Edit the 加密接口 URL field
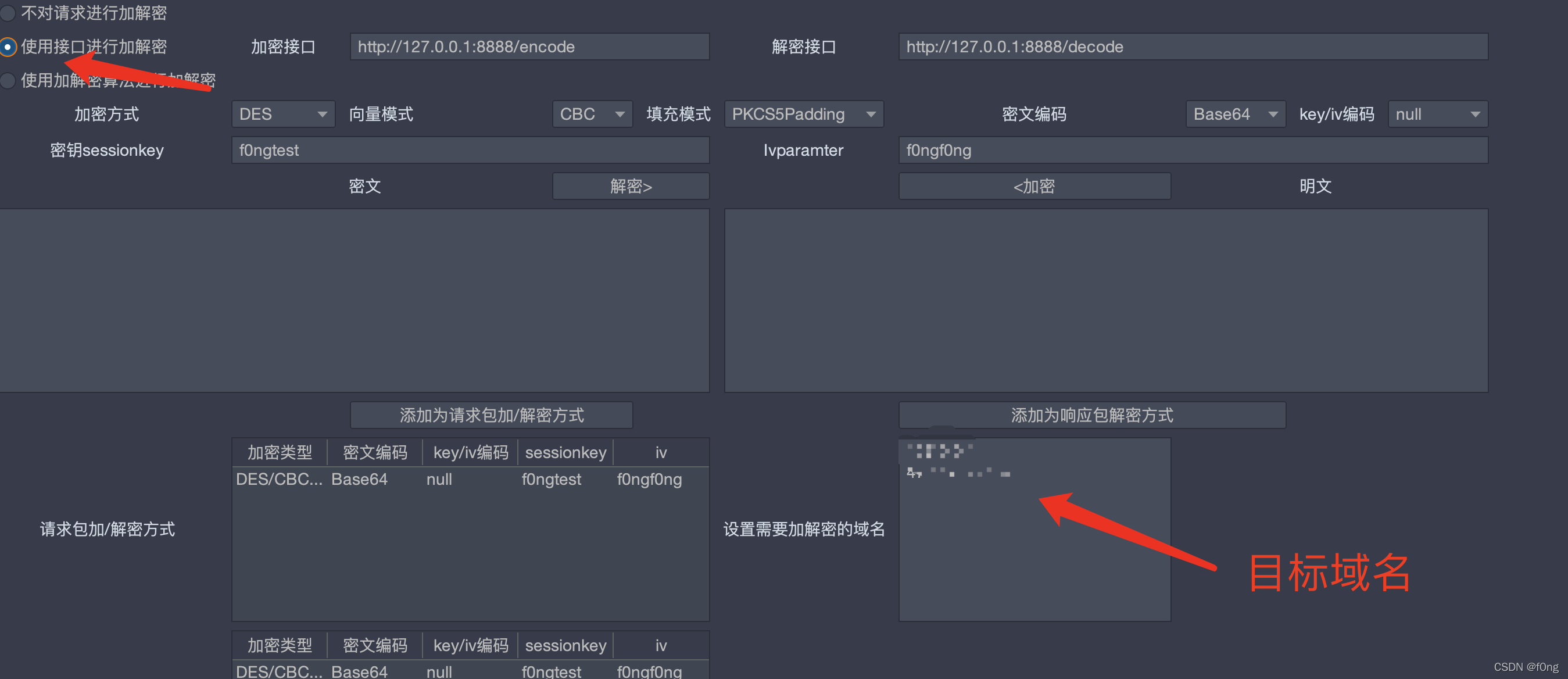This screenshot has width=1568, height=679. [529, 47]
